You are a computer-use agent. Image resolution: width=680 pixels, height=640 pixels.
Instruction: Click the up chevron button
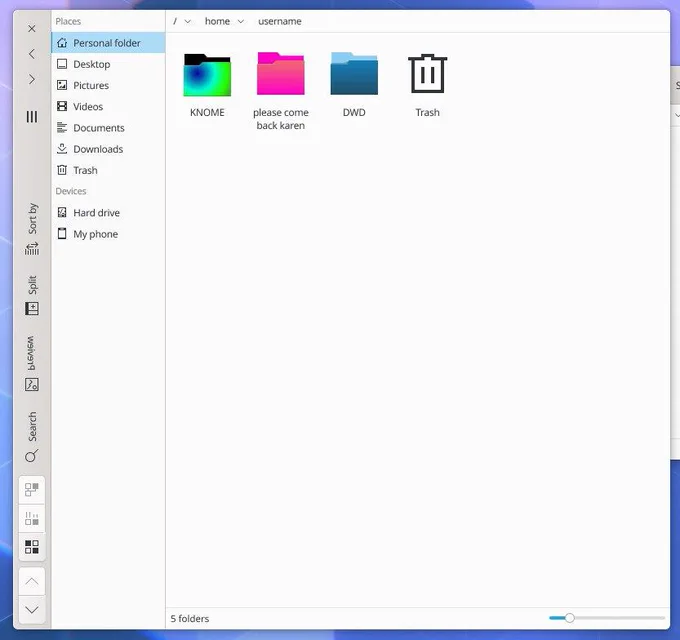tap(32, 581)
